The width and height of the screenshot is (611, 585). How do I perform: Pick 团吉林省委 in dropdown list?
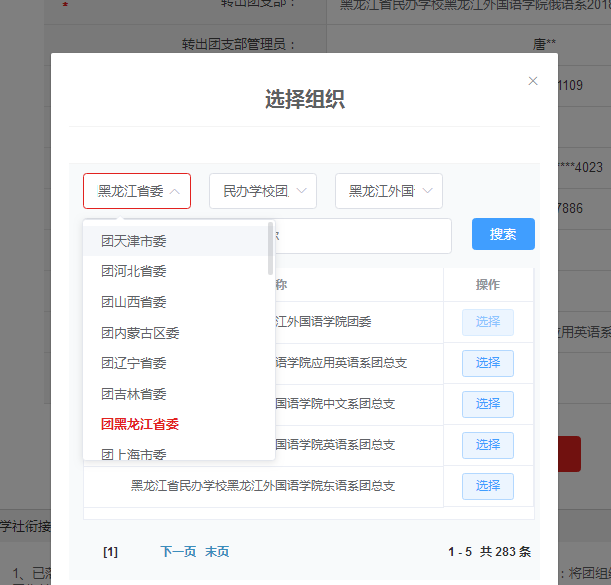tap(175, 394)
